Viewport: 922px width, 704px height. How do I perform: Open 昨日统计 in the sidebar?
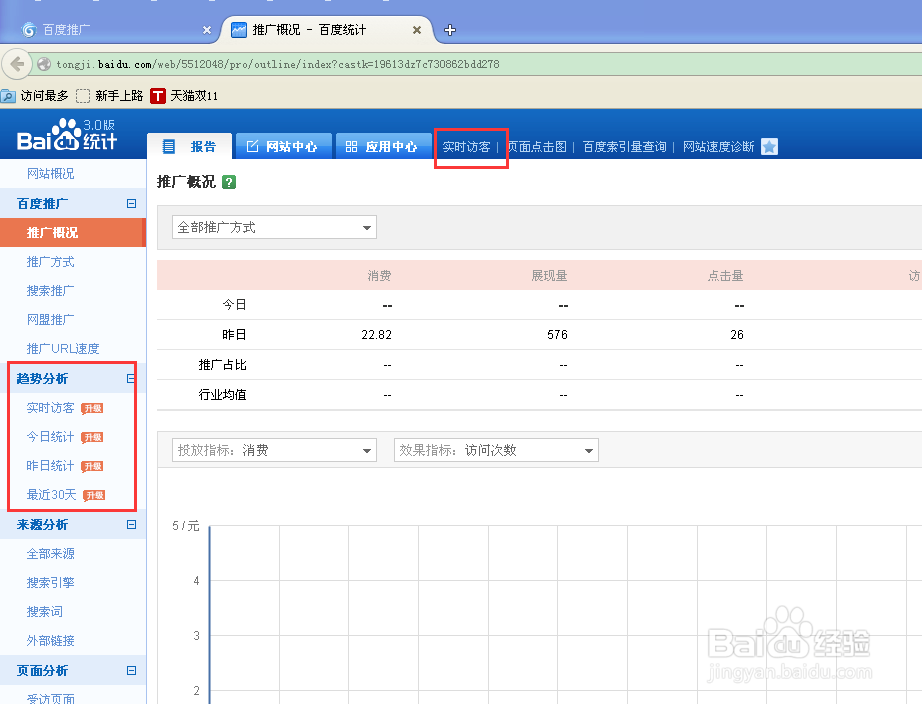(x=51, y=466)
